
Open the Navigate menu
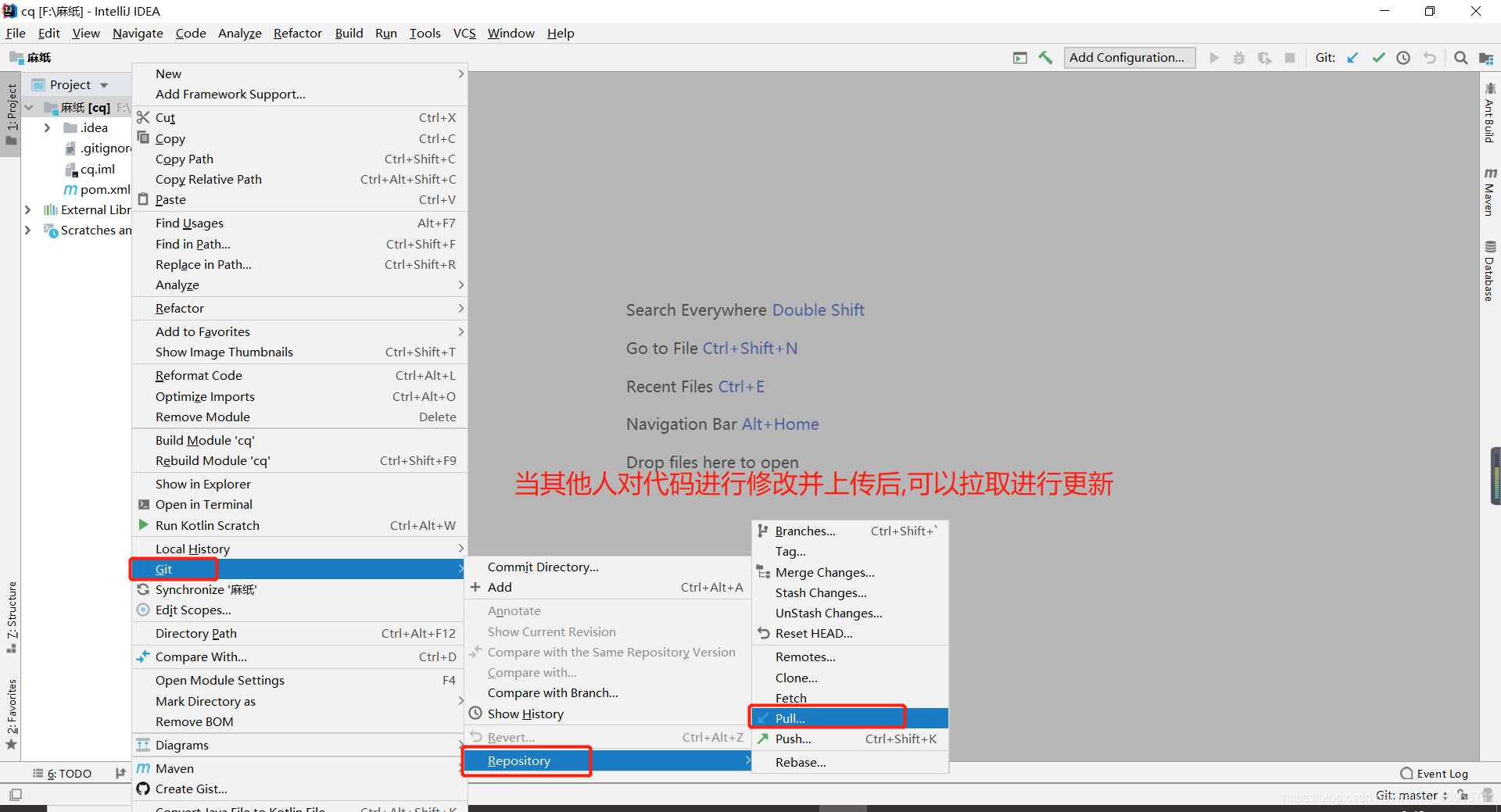click(138, 34)
